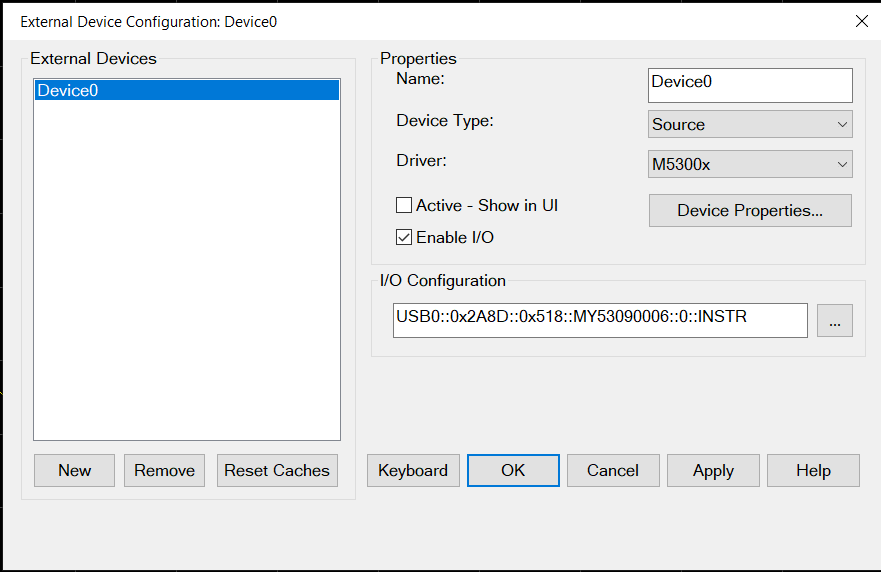Viewport: 881px width, 572px height.
Task: Click empty area of External Devices list
Action: point(187,280)
